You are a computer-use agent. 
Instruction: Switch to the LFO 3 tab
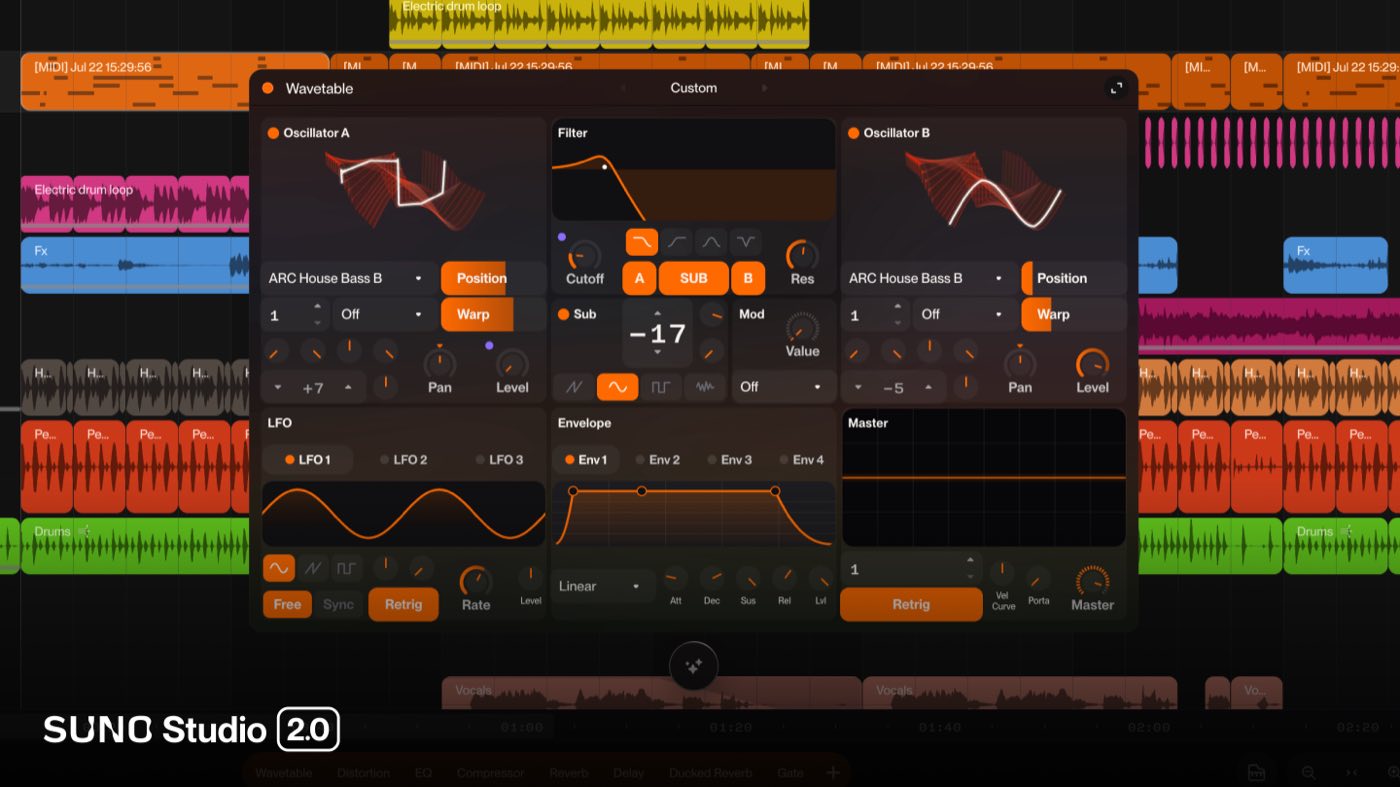pyautogui.click(x=499, y=460)
